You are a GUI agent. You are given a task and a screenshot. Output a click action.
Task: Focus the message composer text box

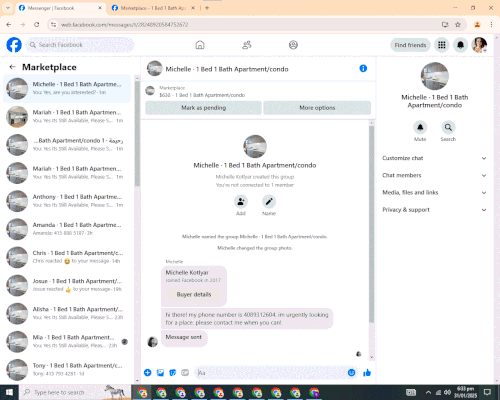tap(272, 373)
